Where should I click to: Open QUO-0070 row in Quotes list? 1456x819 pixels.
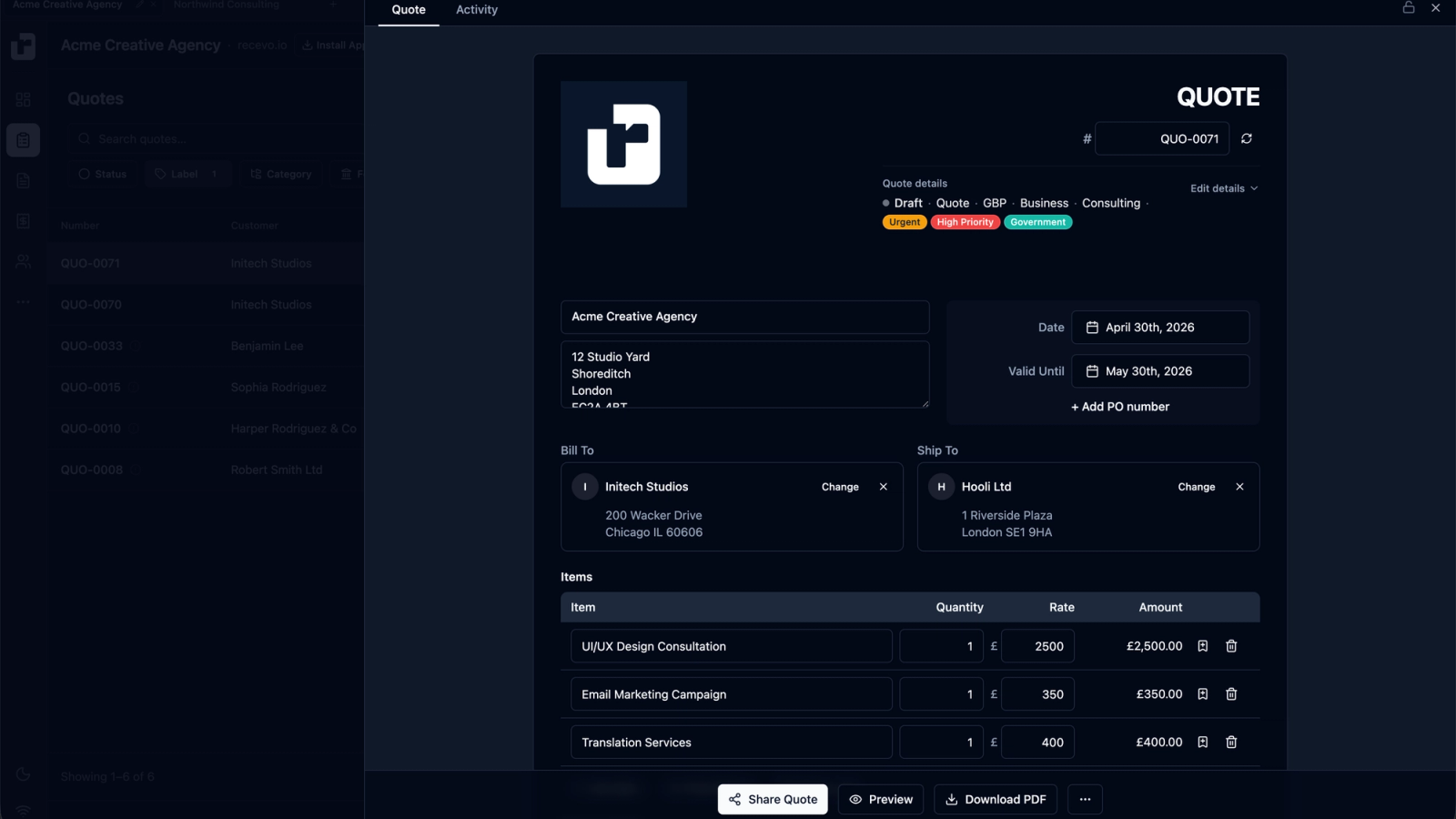[x=207, y=305]
